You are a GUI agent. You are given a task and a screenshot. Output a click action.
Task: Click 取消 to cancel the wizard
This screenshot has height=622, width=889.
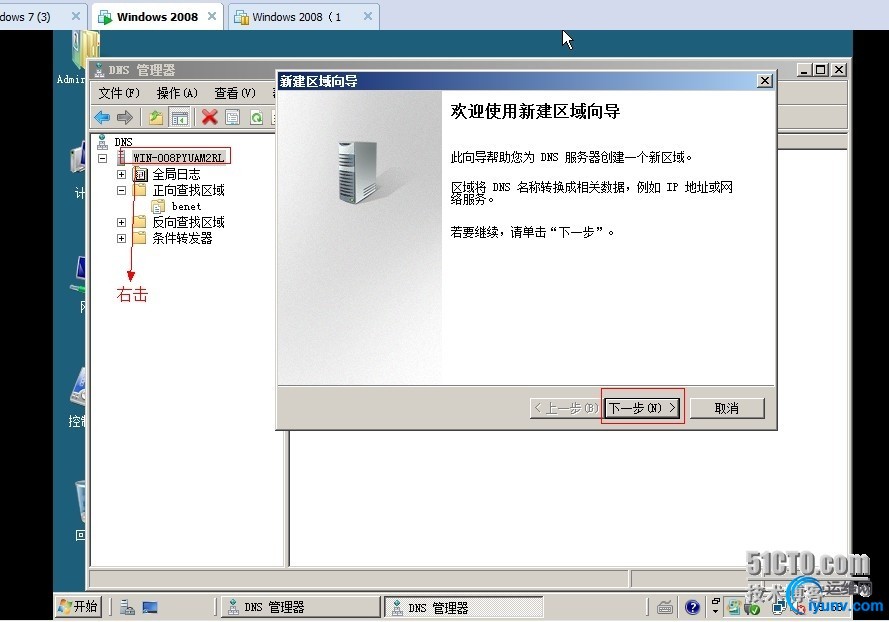click(x=727, y=408)
